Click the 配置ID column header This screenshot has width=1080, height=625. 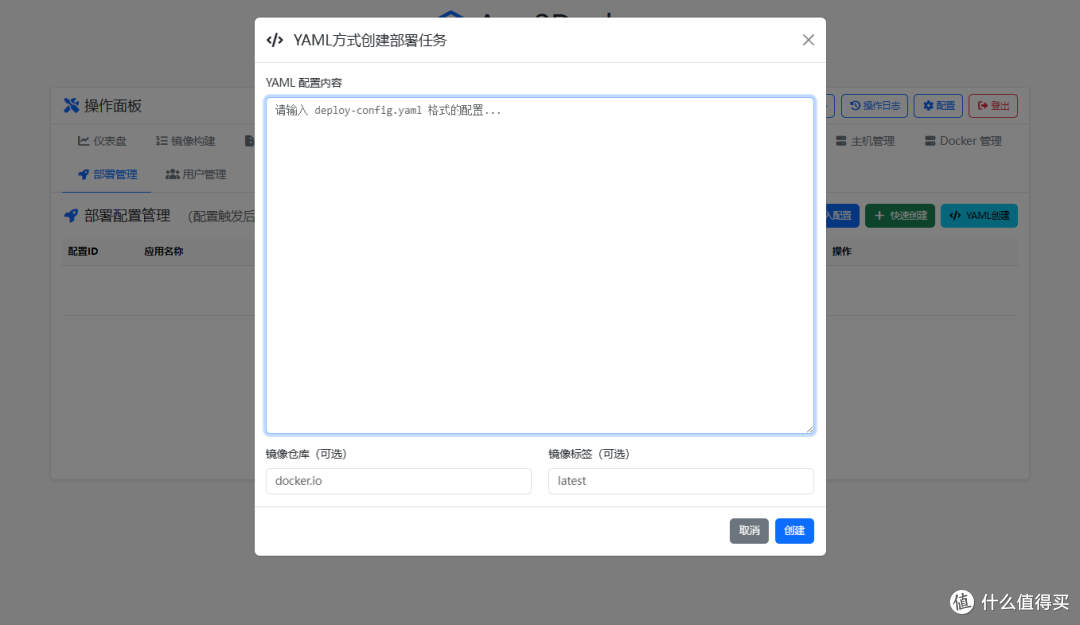click(x=83, y=252)
